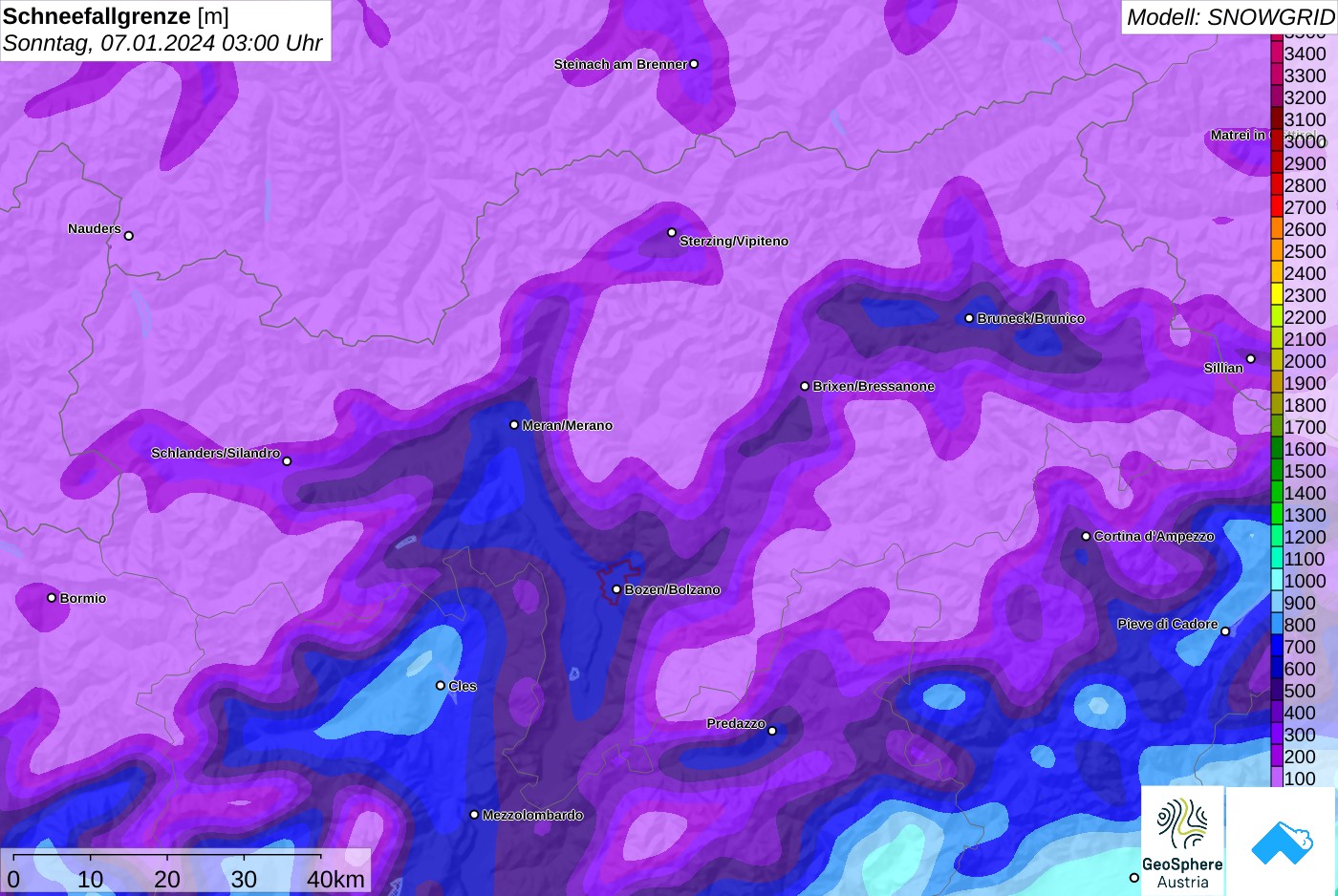This screenshot has width=1338, height=896.
Task: Click the Brixen/Bressanone label
Action: pyautogui.click(x=874, y=386)
